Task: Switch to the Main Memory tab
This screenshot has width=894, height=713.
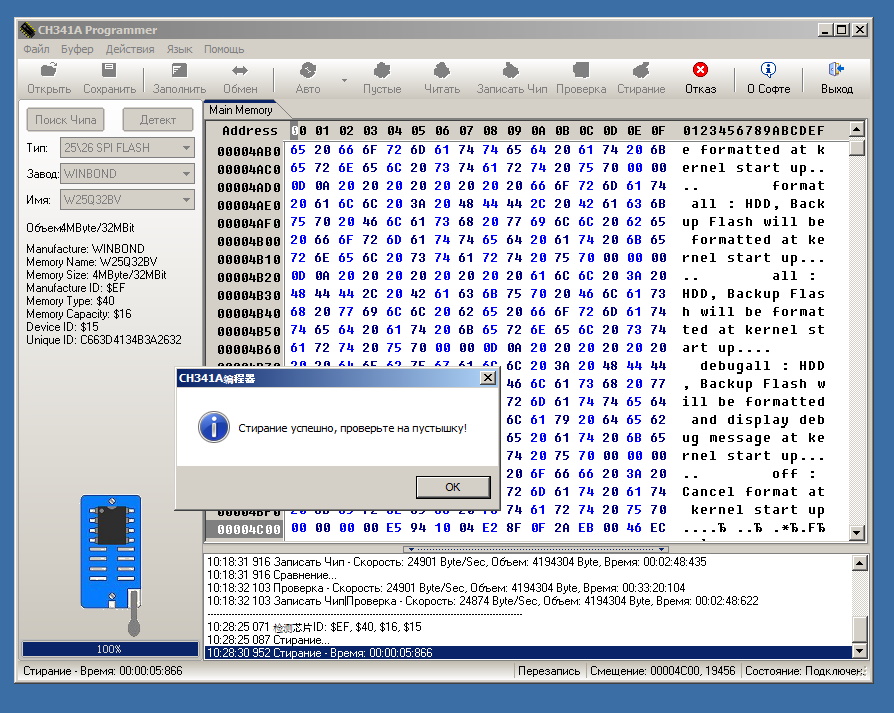Action: point(240,110)
